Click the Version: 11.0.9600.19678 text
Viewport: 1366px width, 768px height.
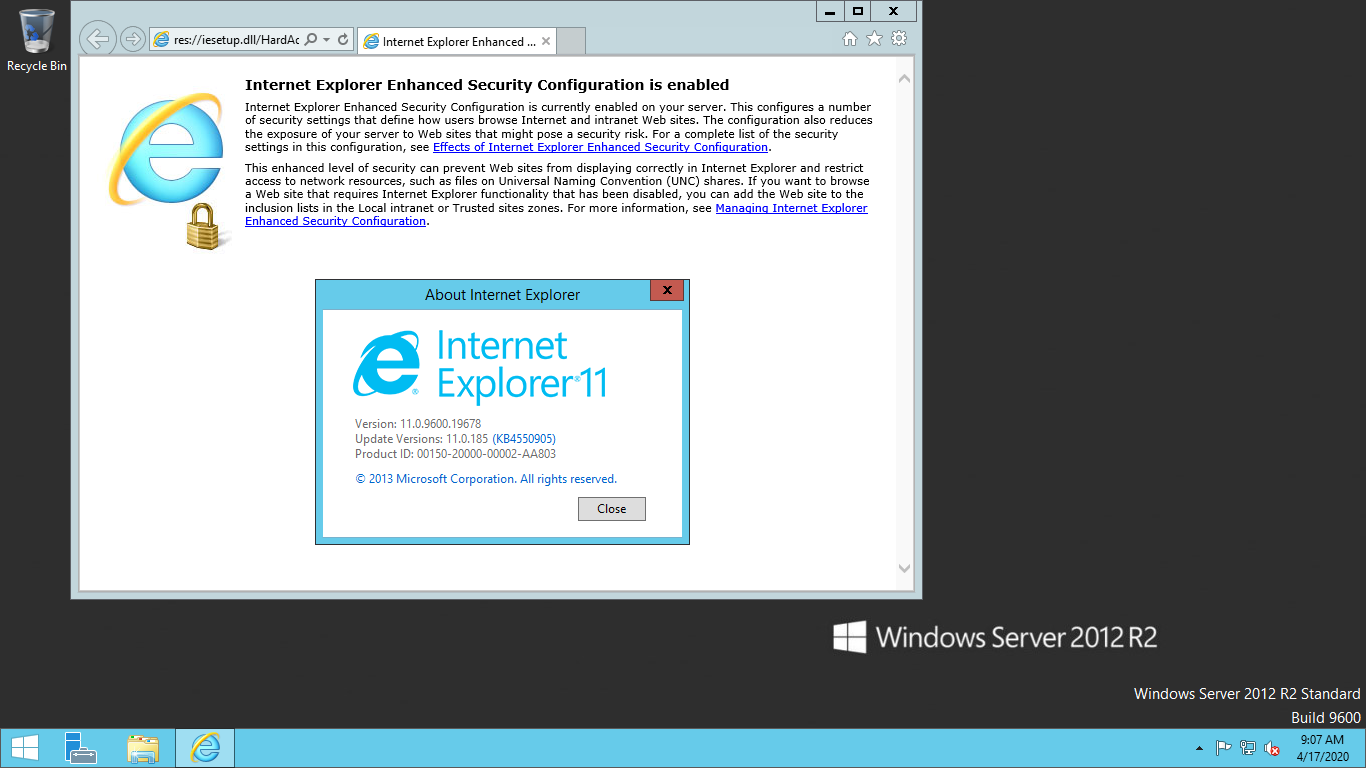[418, 424]
